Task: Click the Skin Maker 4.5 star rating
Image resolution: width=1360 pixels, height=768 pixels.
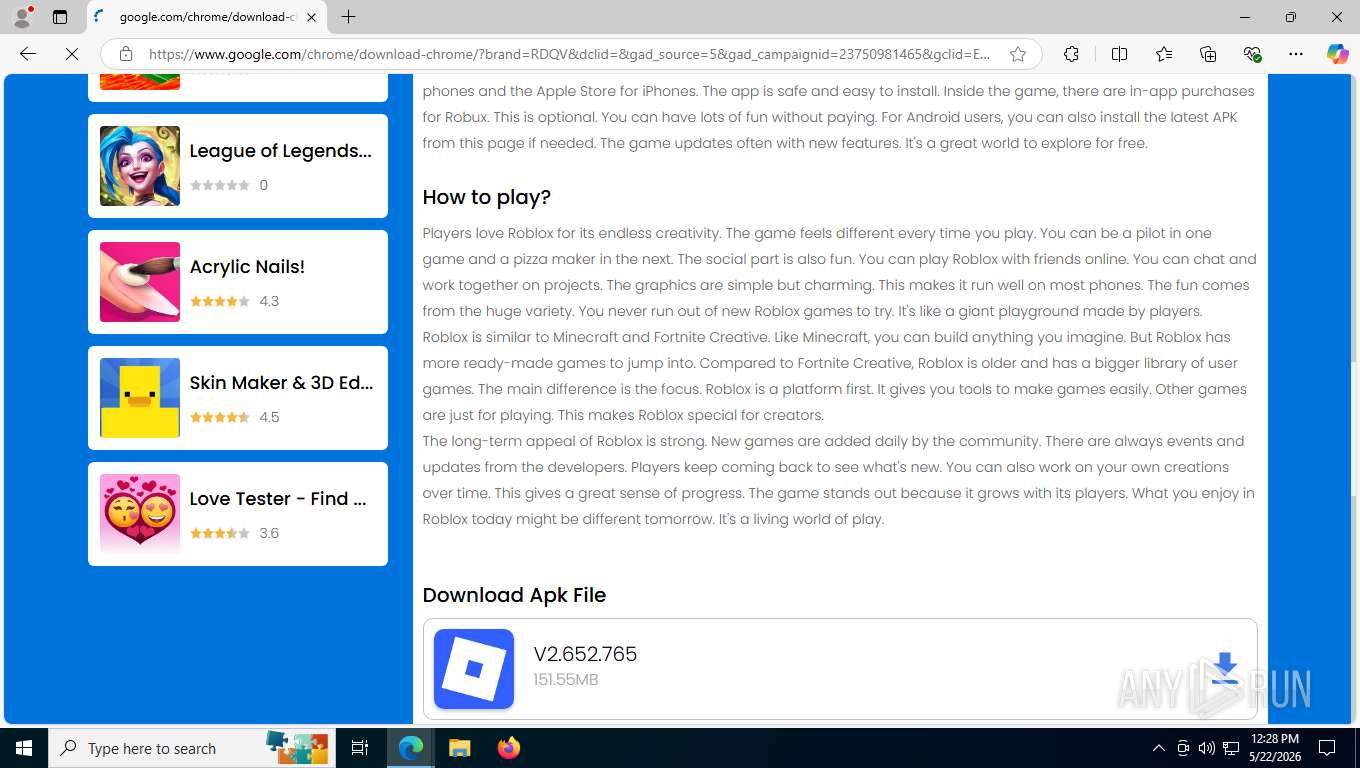Action: [220, 417]
